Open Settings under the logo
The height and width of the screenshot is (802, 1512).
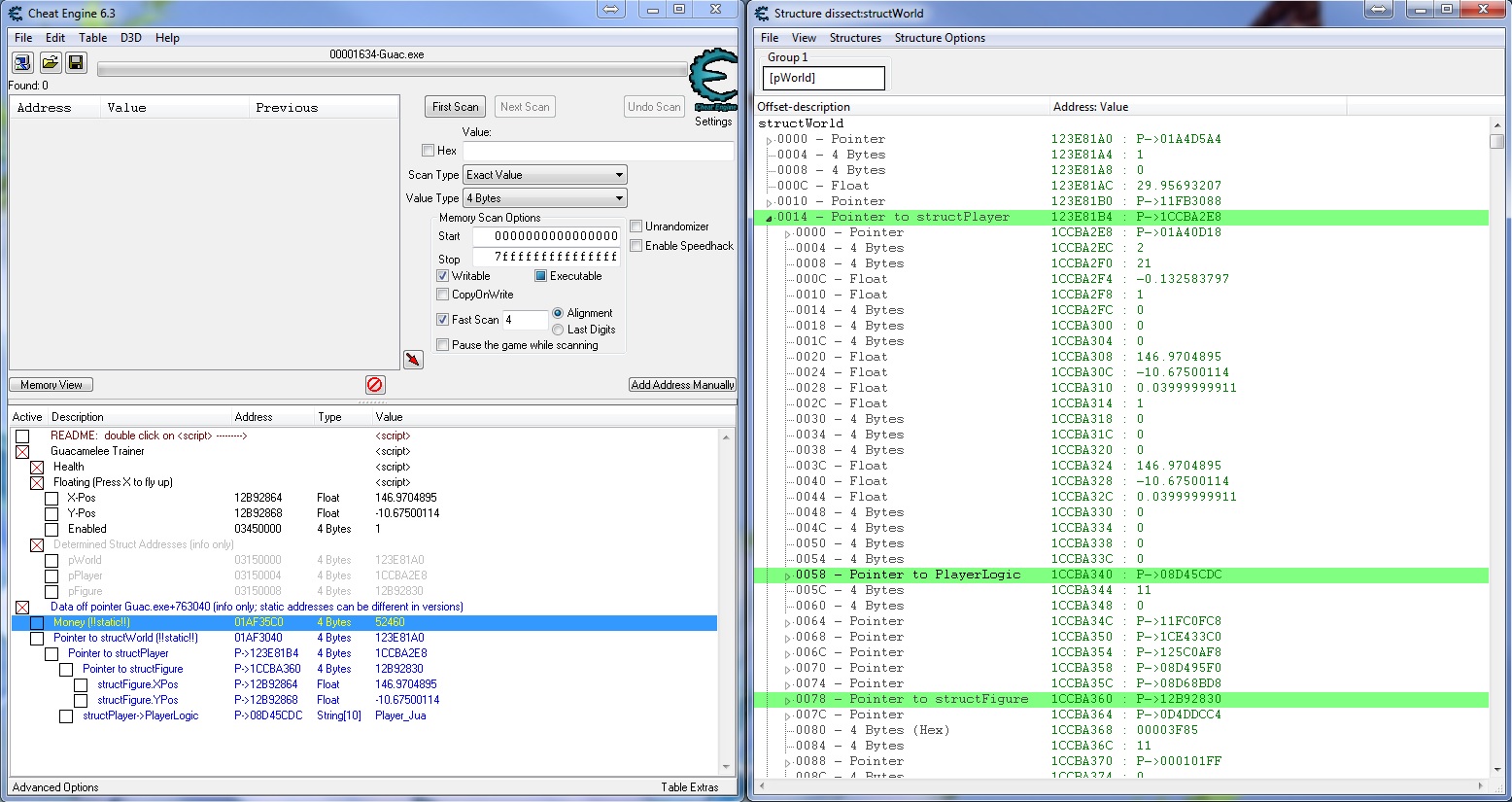coord(713,122)
